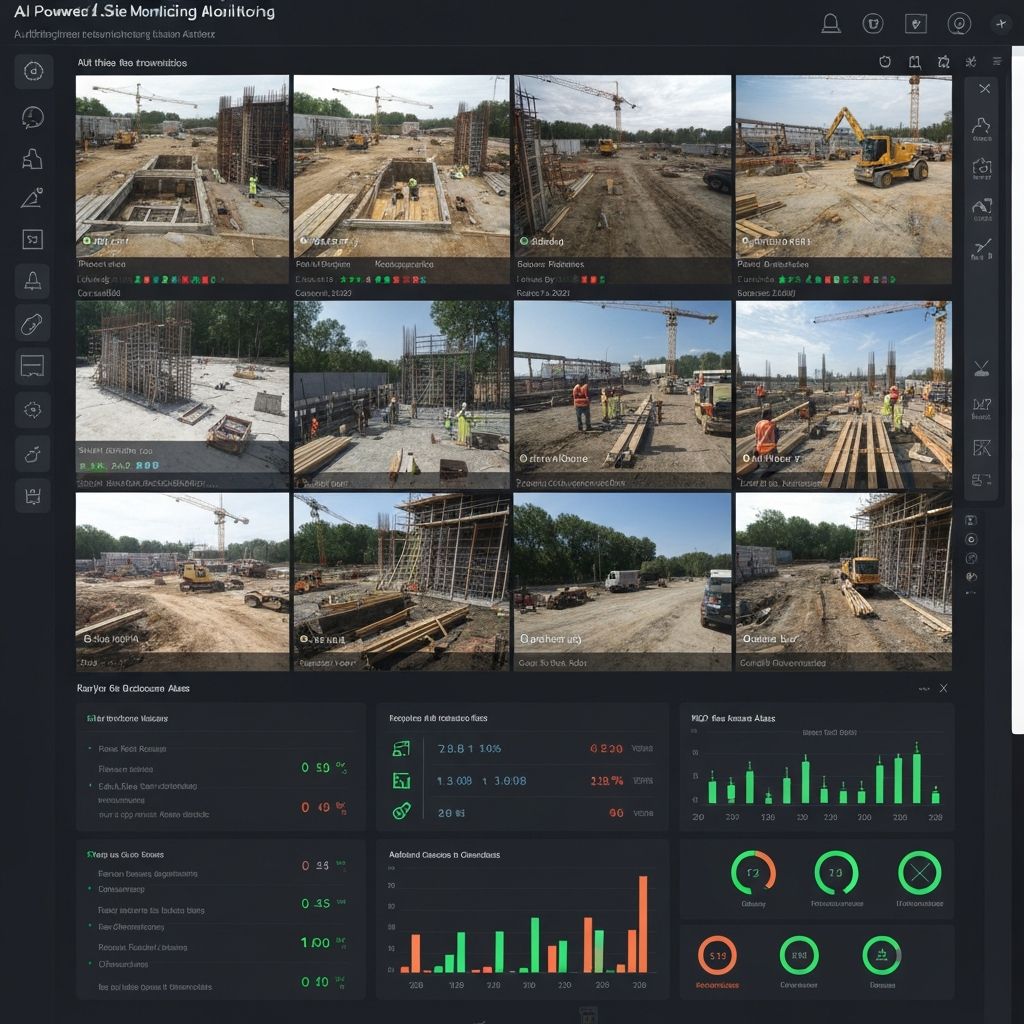Collapse the alerts panel using the dash icon

point(922,688)
